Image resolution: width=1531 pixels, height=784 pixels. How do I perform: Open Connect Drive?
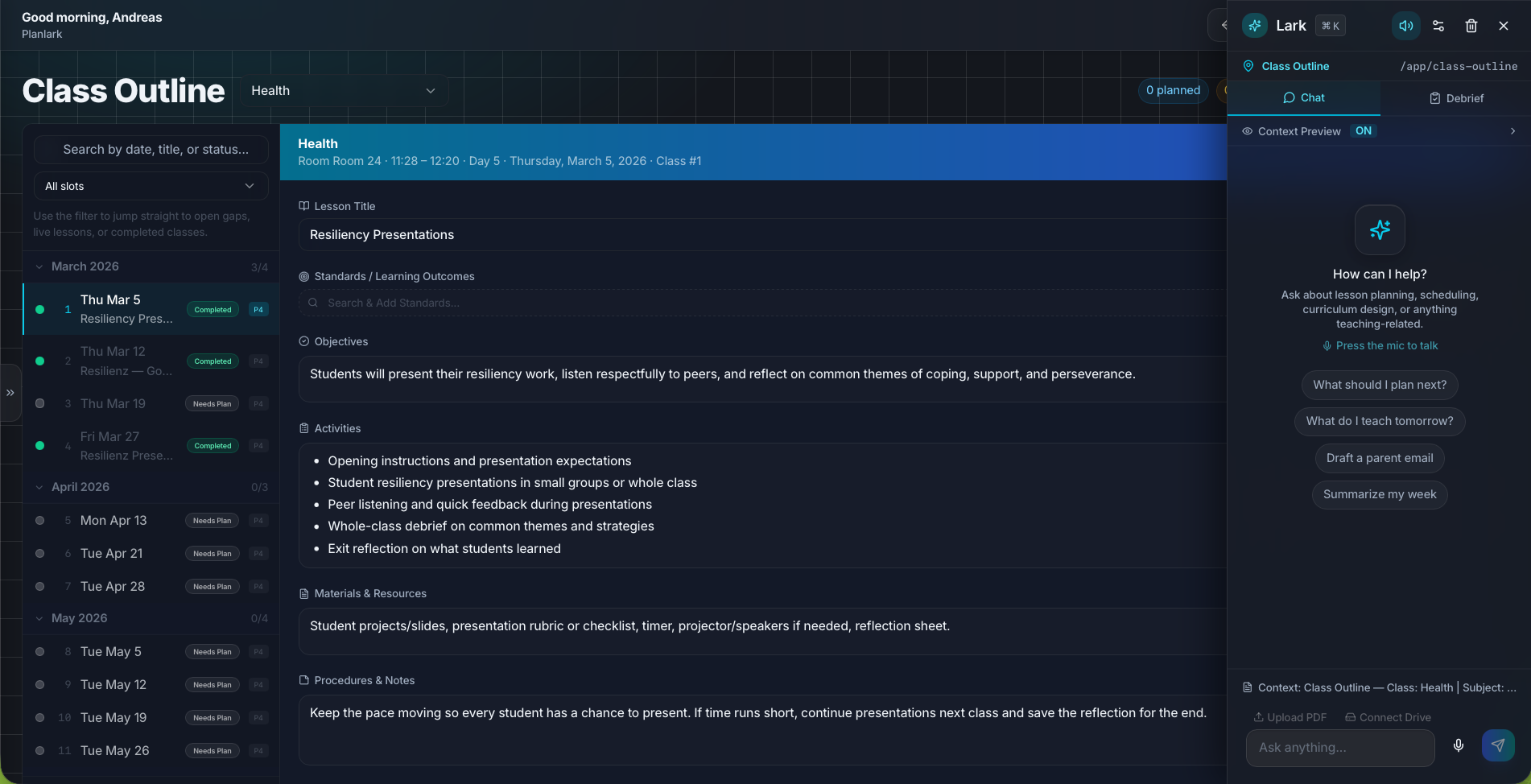coord(1389,716)
